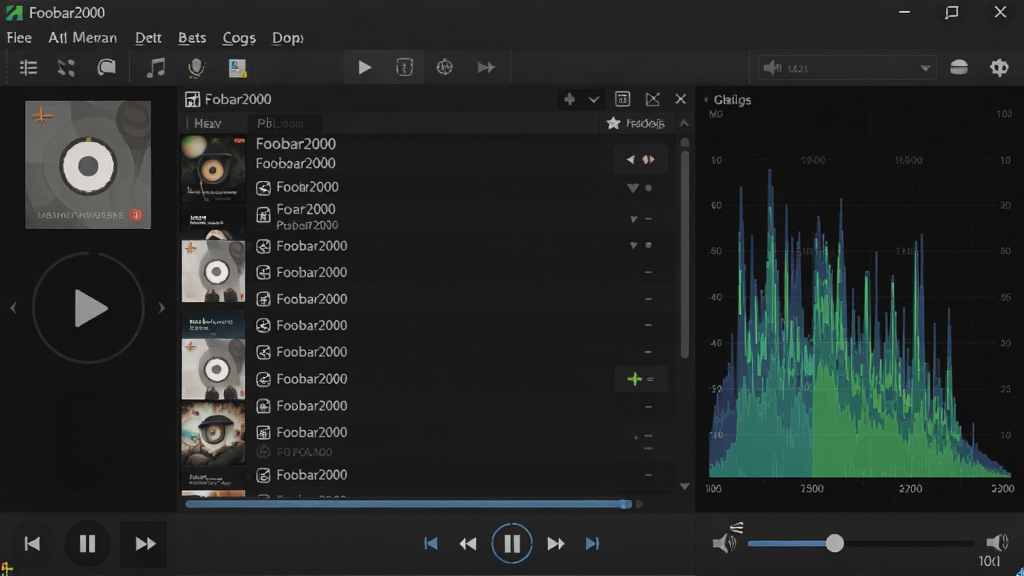Image resolution: width=1024 pixels, height=576 pixels.
Task: Click the playlist list icon in toolbar
Action: pos(28,67)
